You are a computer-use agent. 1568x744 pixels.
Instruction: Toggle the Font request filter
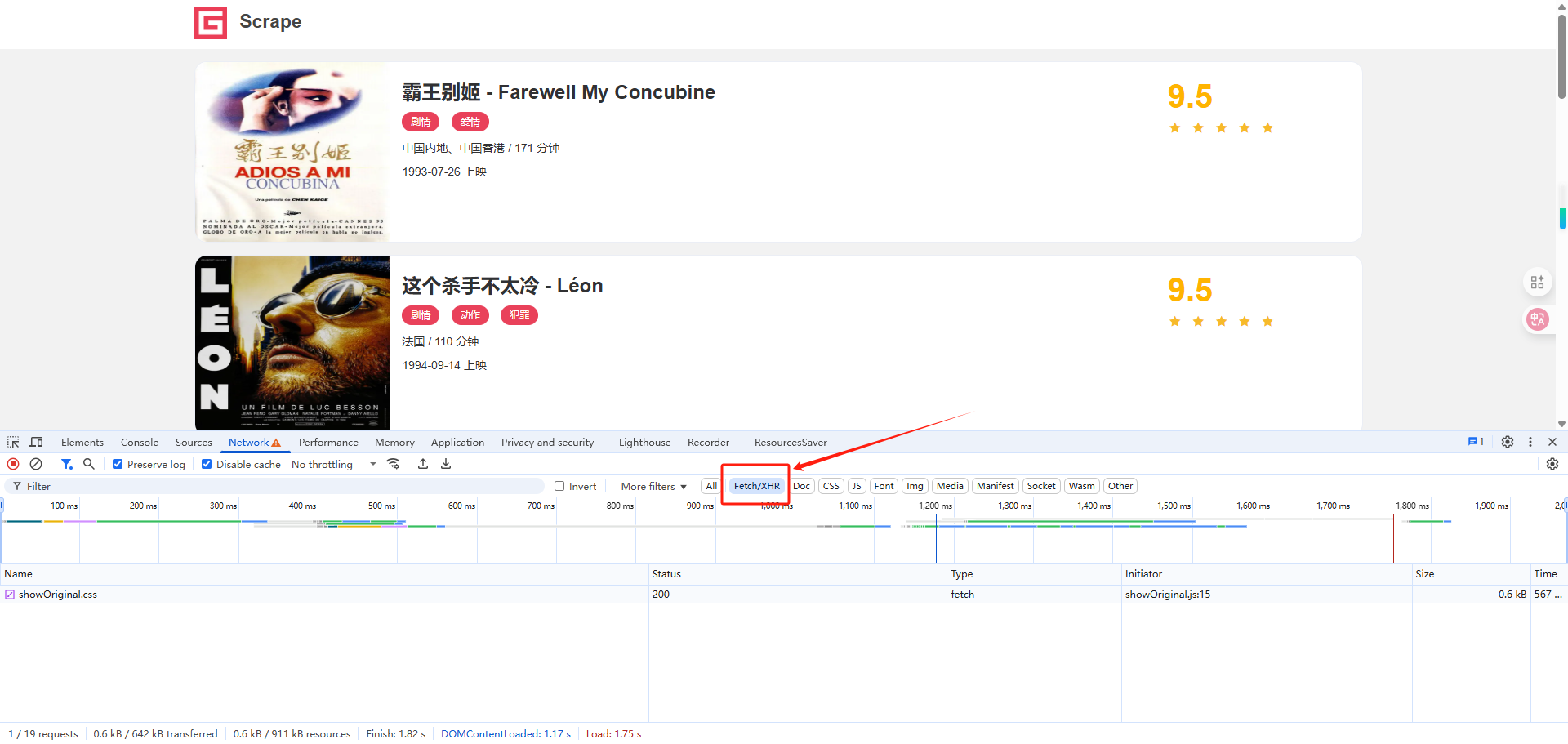click(884, 486)
